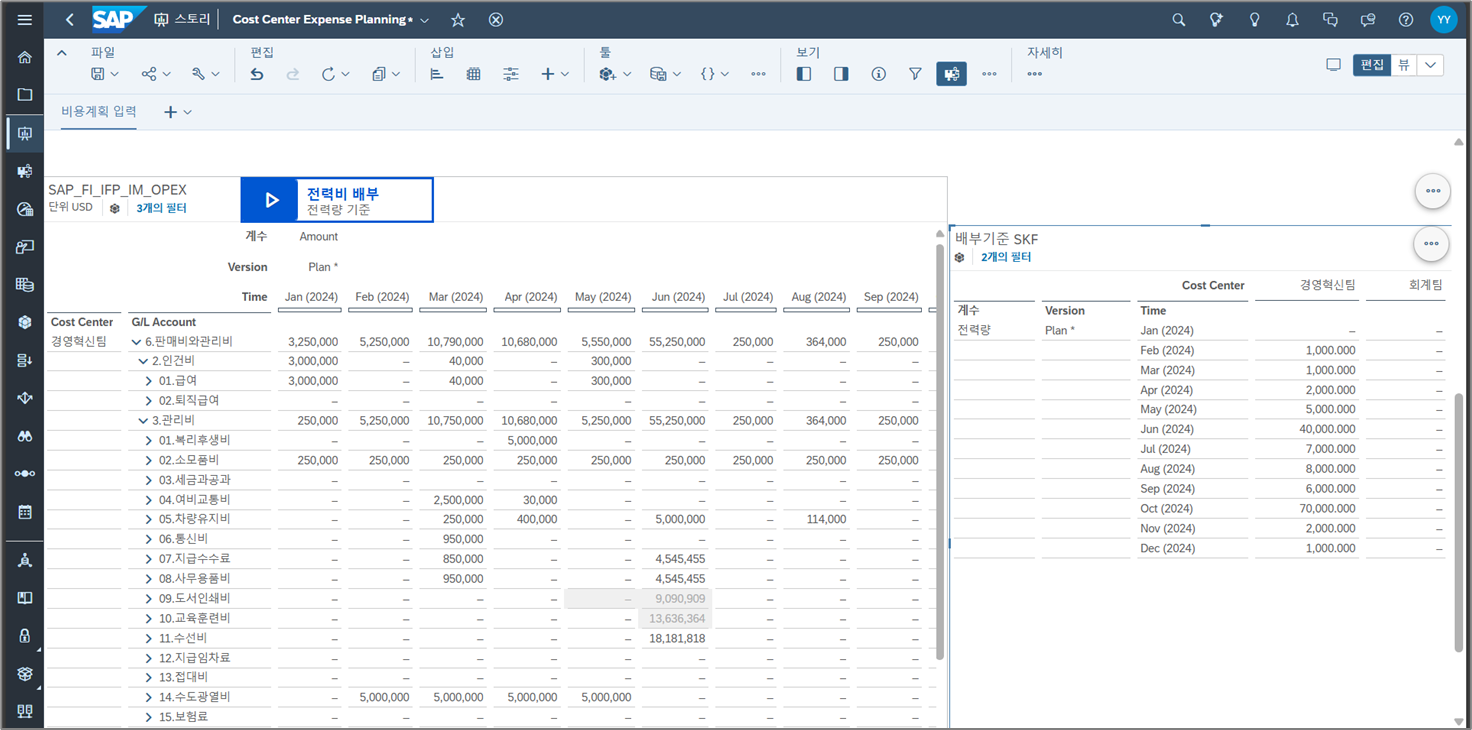Open the Datasets table-stack icon in sidebar
This screenshot has height=730, width=1472.
tap(25, 284)
